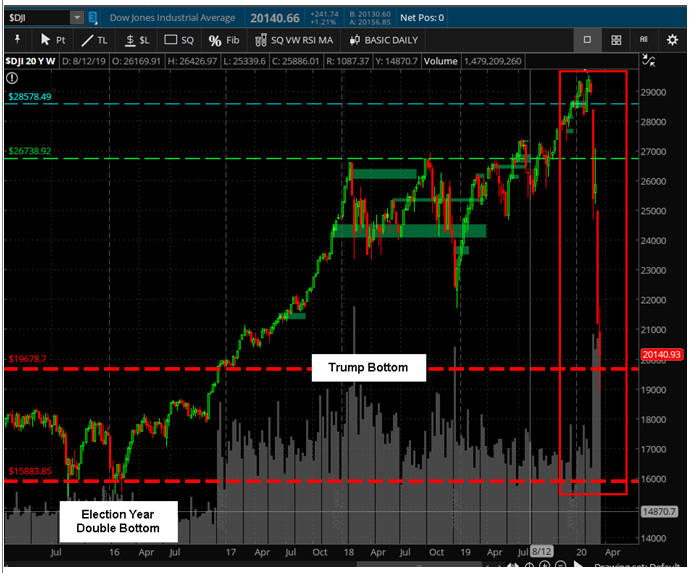
Task: Select the SQ rectangle drawing tool
Action: [179, 40]
